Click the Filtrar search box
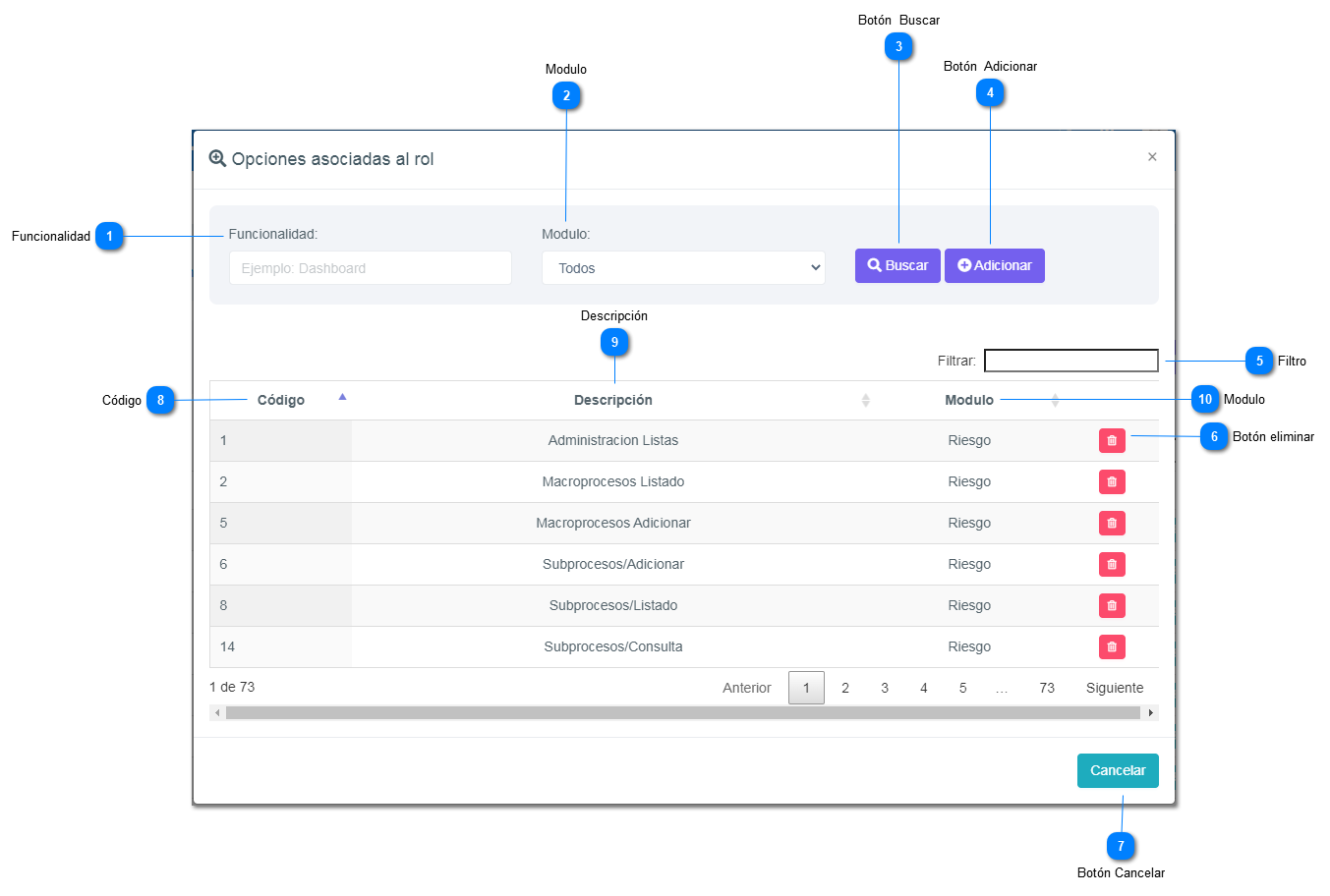This screenshot has width=1330, height=896. point(1070,361)
